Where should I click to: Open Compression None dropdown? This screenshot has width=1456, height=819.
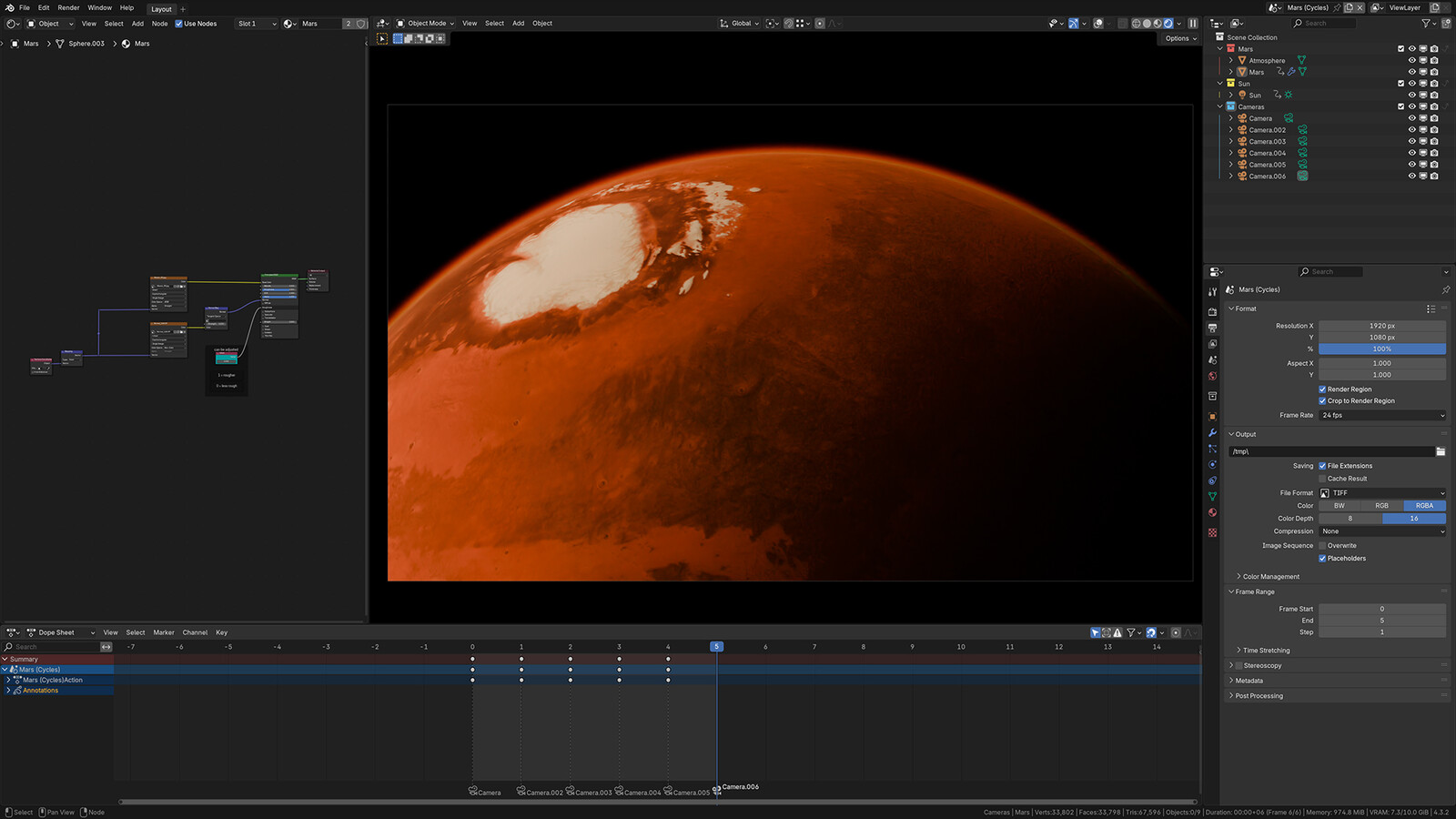coord(1382,531)
